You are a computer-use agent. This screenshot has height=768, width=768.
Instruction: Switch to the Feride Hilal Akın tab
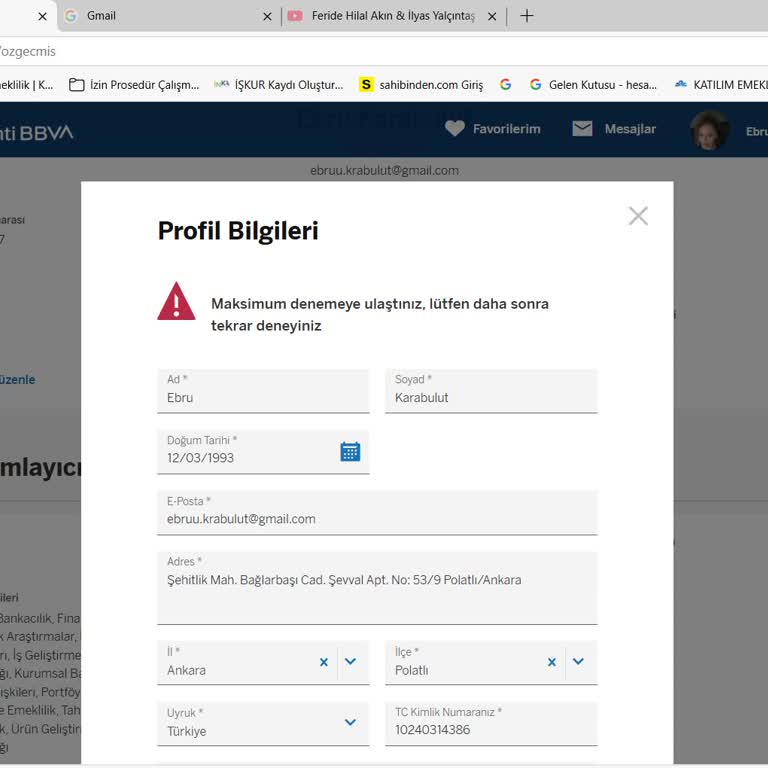pos(393,16)
